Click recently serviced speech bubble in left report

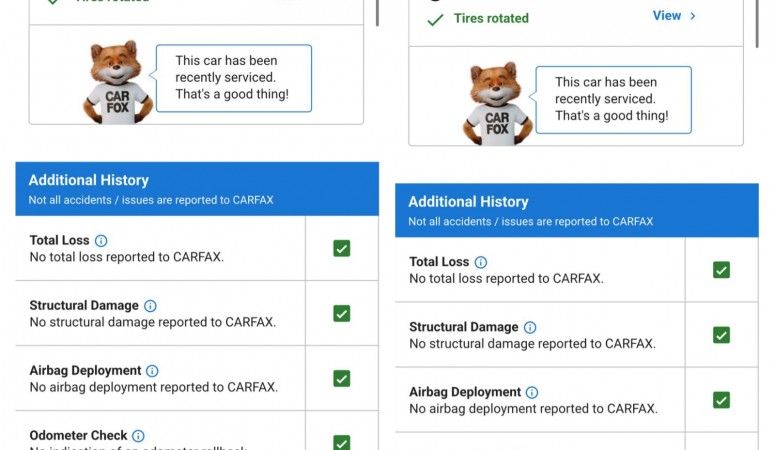(233, 78)
